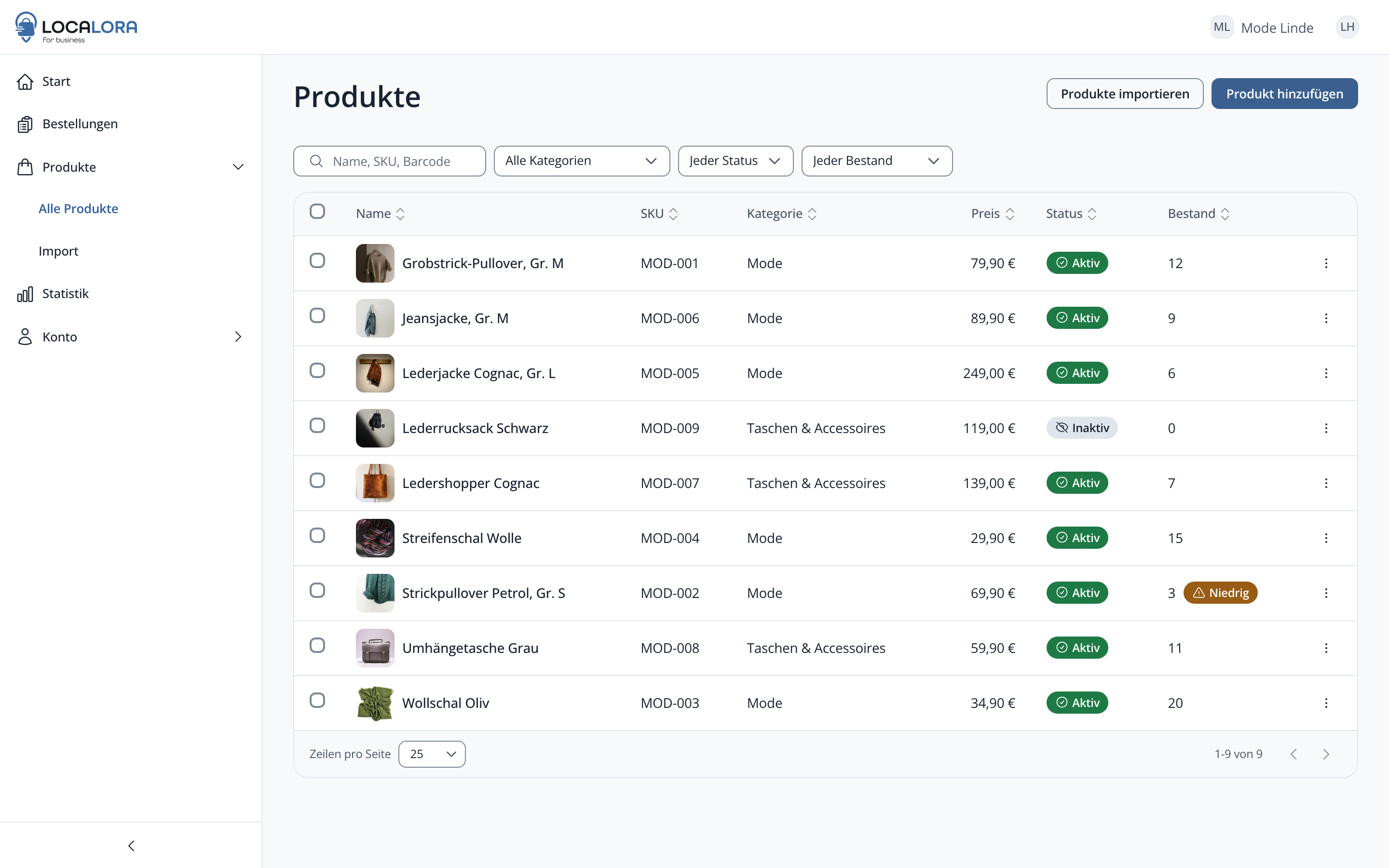The height and width of the screenshot is (868, 1389).
Task: Go to previous page arrow
Action: tap(1294, 754)
